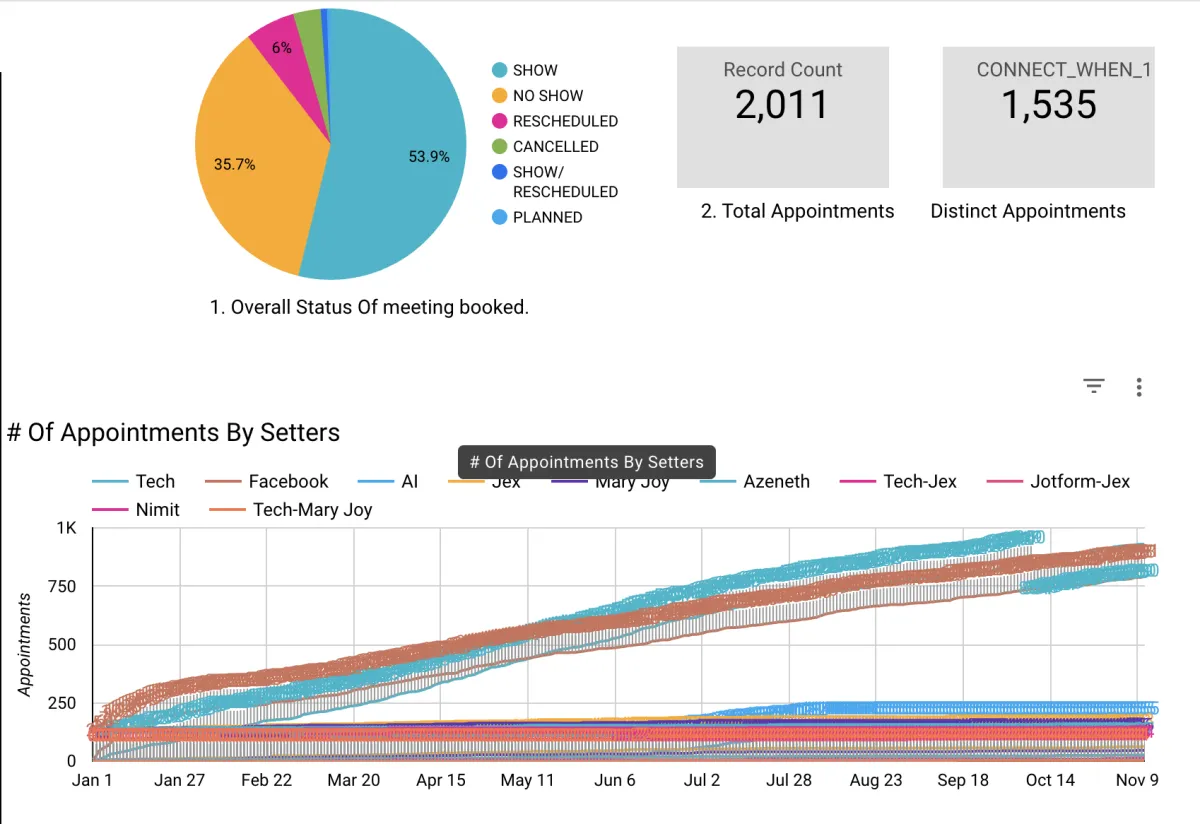The width and height of the screenshot is (1200, 824).
Task: Select the Tech-Jex series legend entry
Action: pos(898,481)
